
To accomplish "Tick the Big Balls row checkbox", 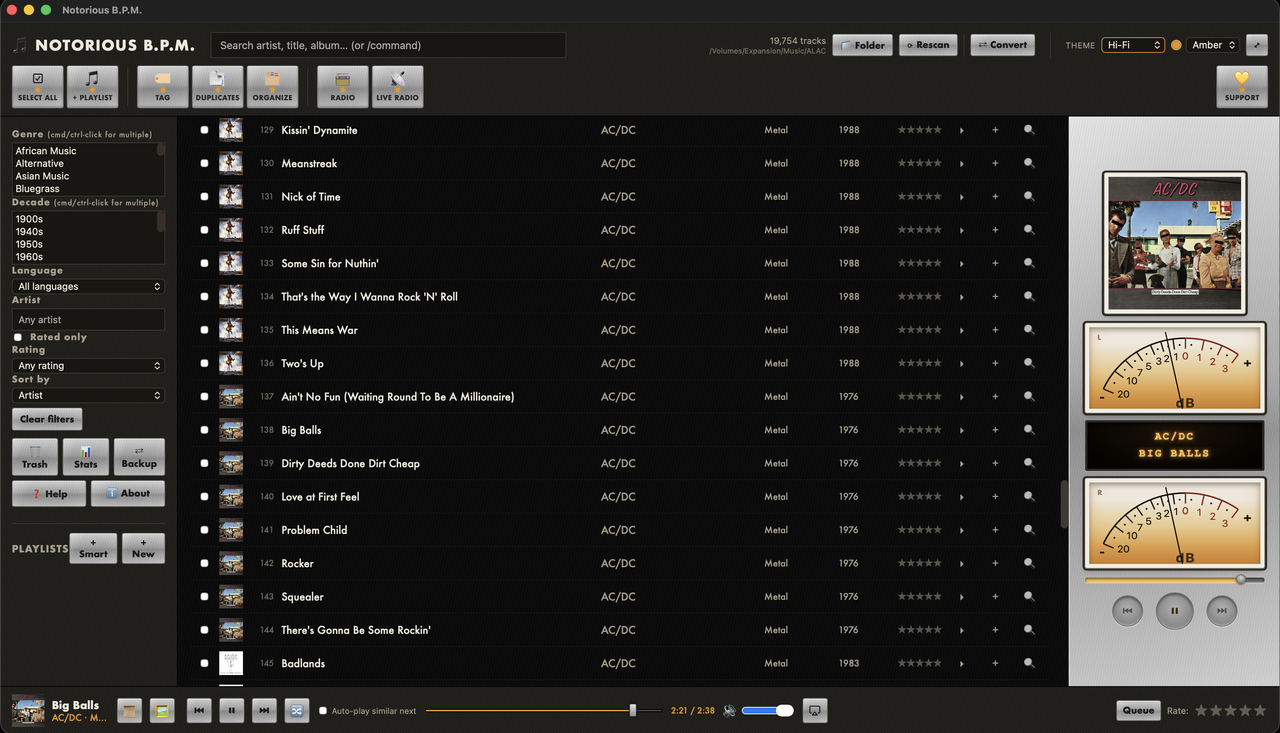I will tap(204, 430).
